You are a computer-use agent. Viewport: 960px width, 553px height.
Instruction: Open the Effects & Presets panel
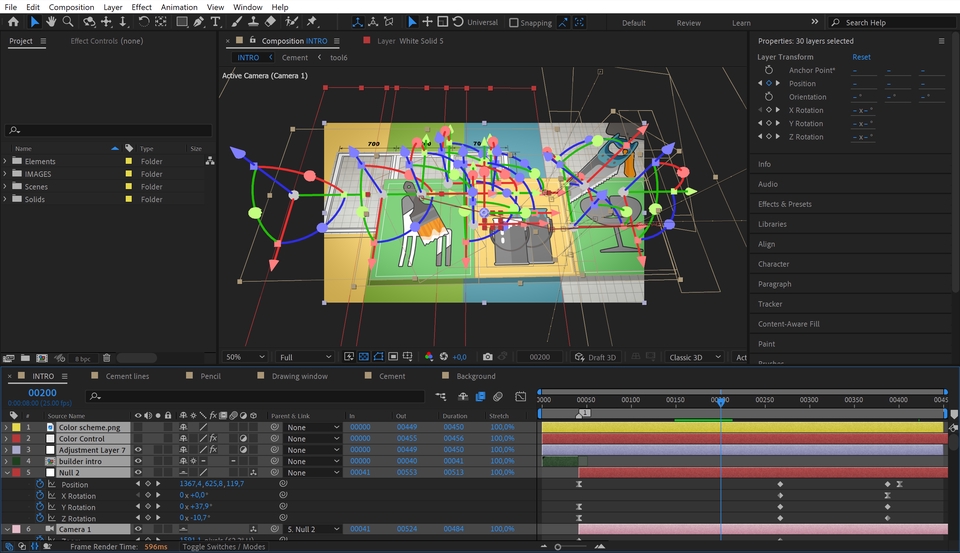[x=784, y=204]
